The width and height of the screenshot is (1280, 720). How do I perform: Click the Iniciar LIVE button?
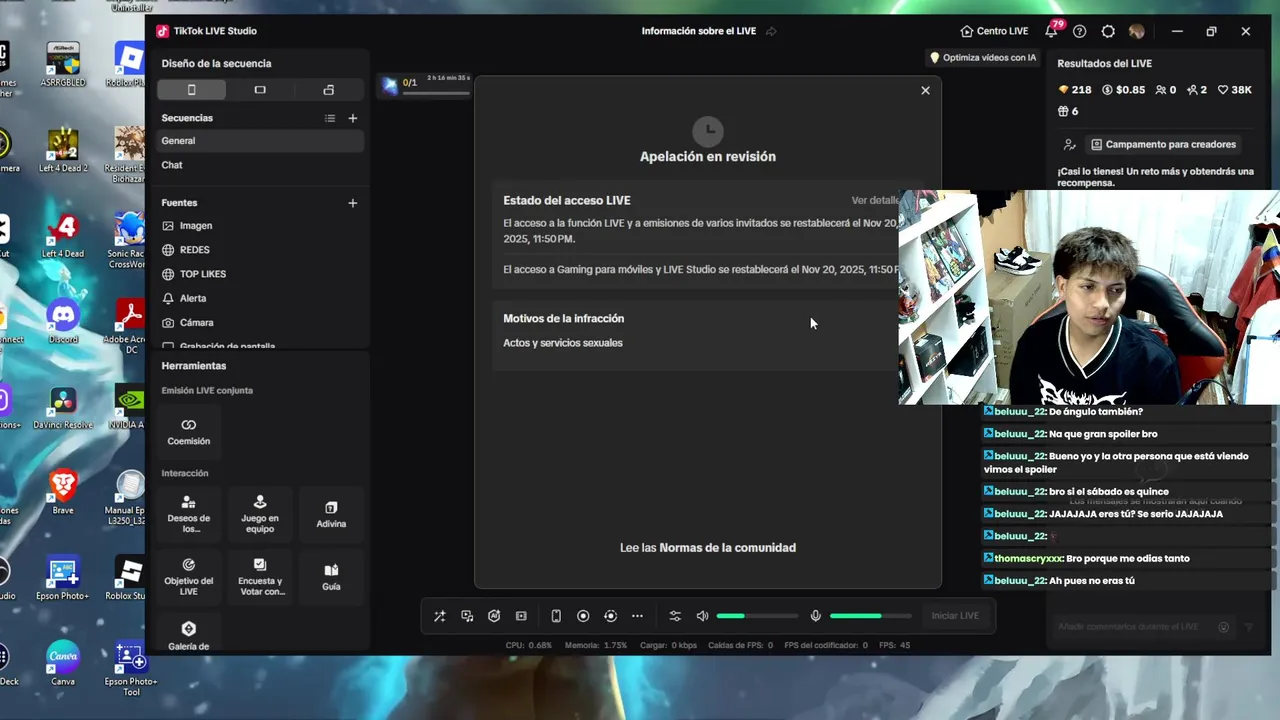click(x=955, y=616)
